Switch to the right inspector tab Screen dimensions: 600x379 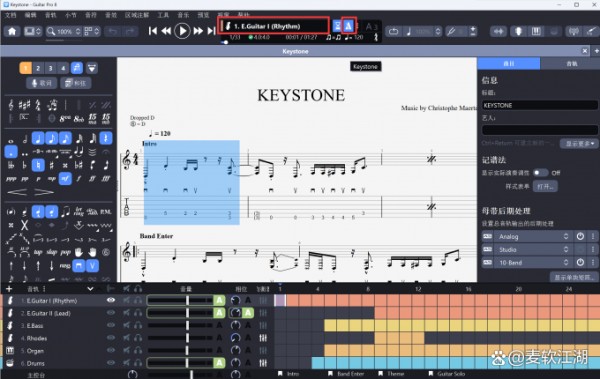pos(571,64)
